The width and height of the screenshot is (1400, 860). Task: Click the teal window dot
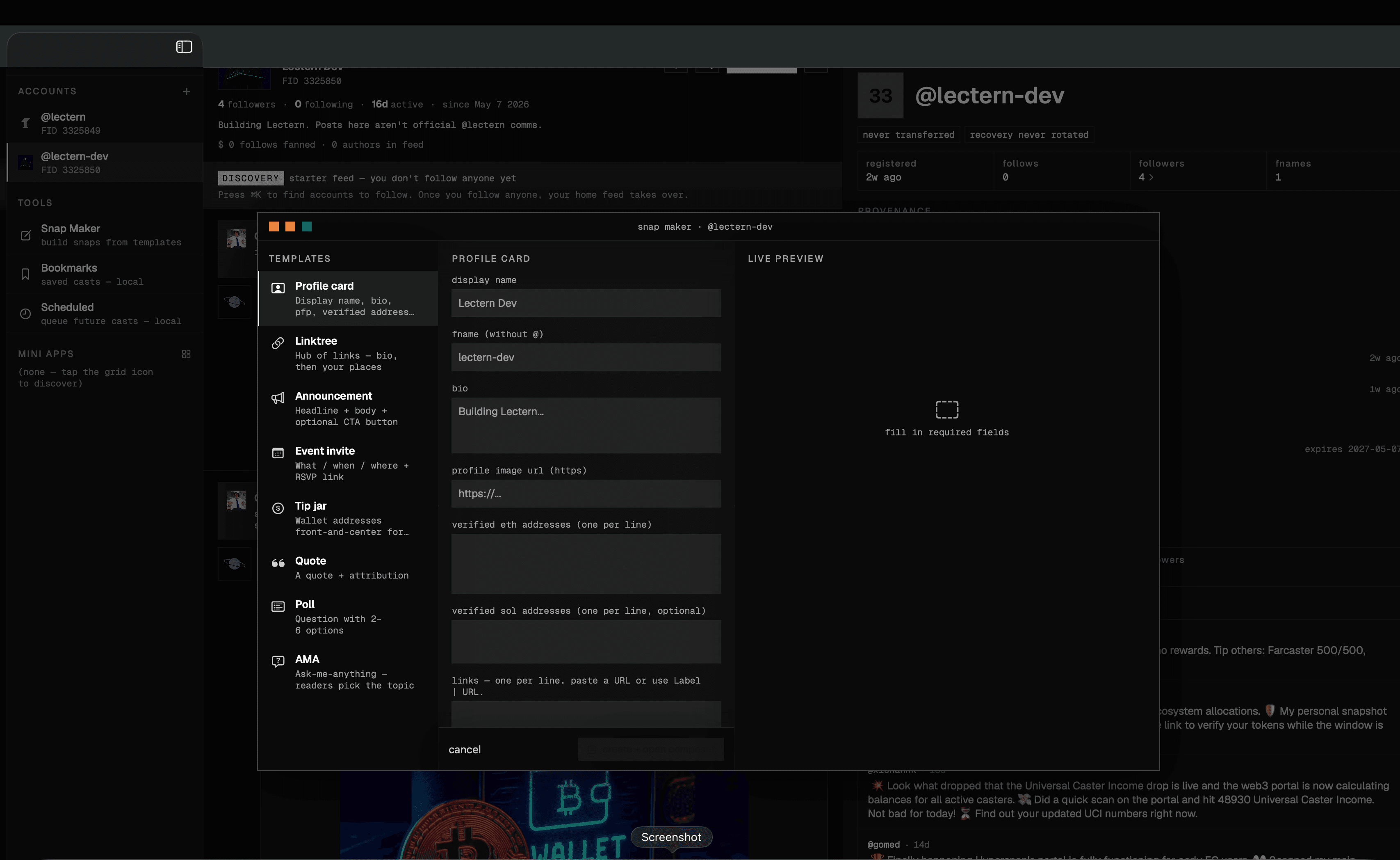click(x=306, y=227)
